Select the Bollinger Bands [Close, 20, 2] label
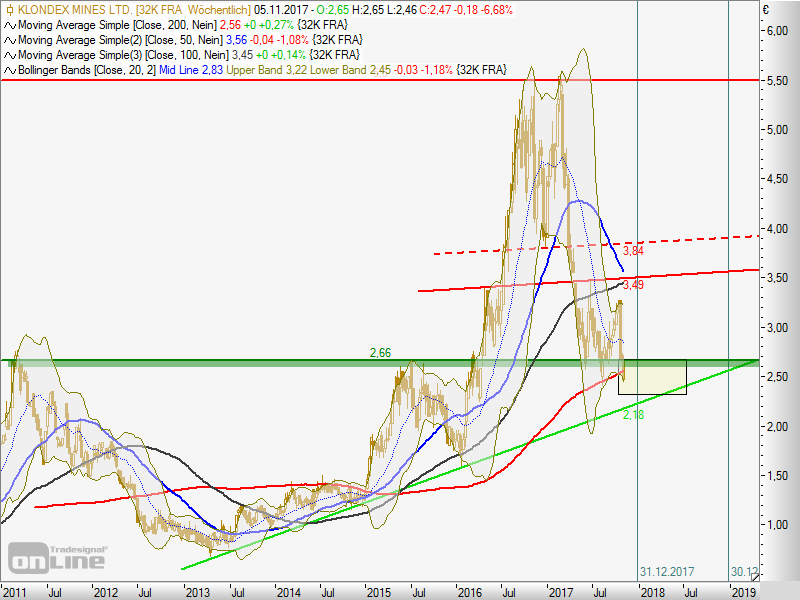The image size is (800, 600). 87,70
